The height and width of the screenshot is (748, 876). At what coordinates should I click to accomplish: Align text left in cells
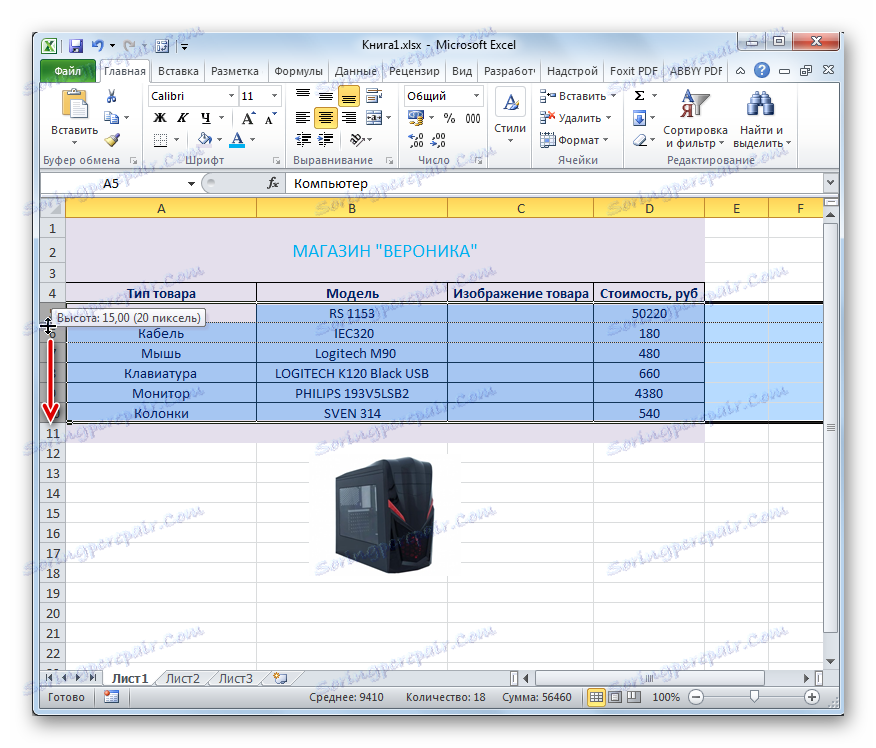[303, 117]
